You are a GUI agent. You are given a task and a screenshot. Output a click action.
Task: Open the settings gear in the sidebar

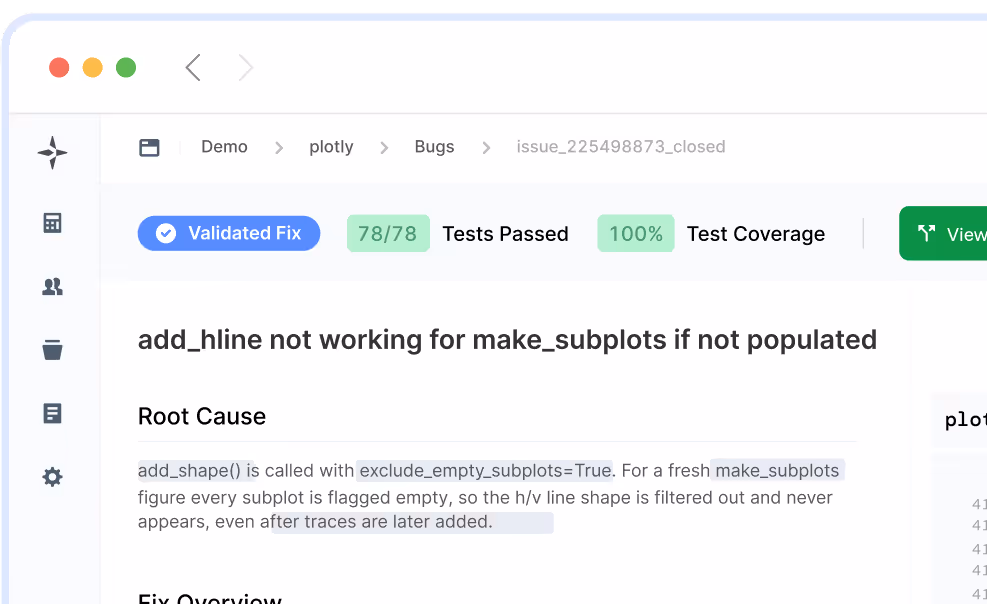(52, 477)
